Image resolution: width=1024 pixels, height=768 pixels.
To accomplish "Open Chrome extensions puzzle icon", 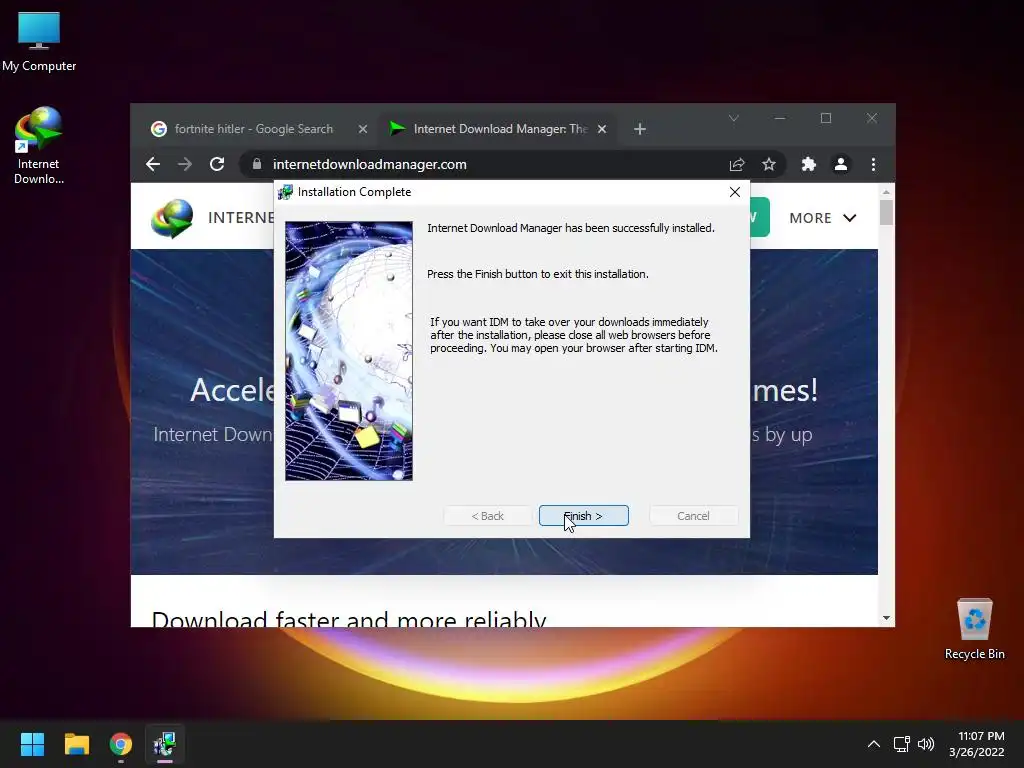I will pyautogui.click(x=808, y=165).
